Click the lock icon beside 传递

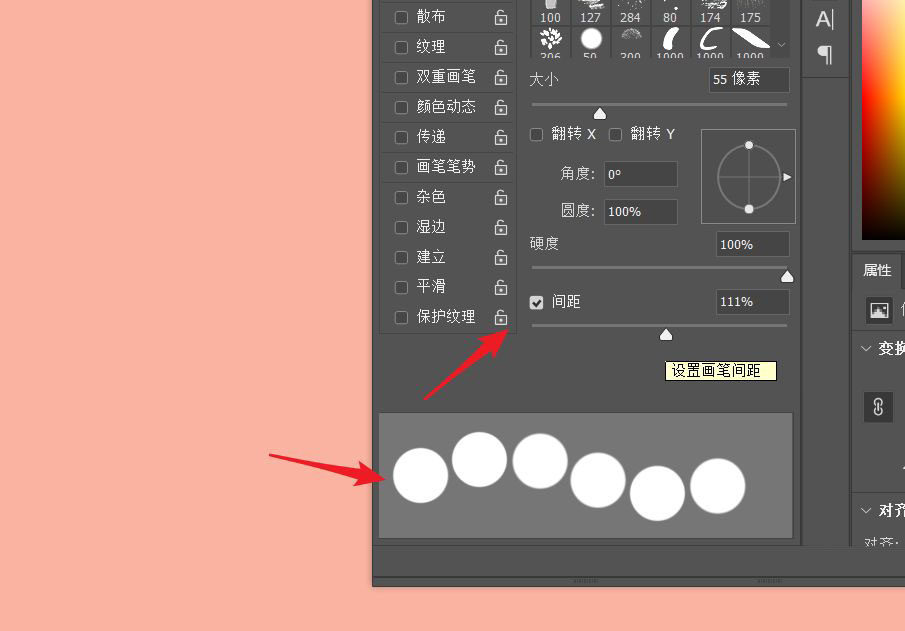click(x=500, y=137)
